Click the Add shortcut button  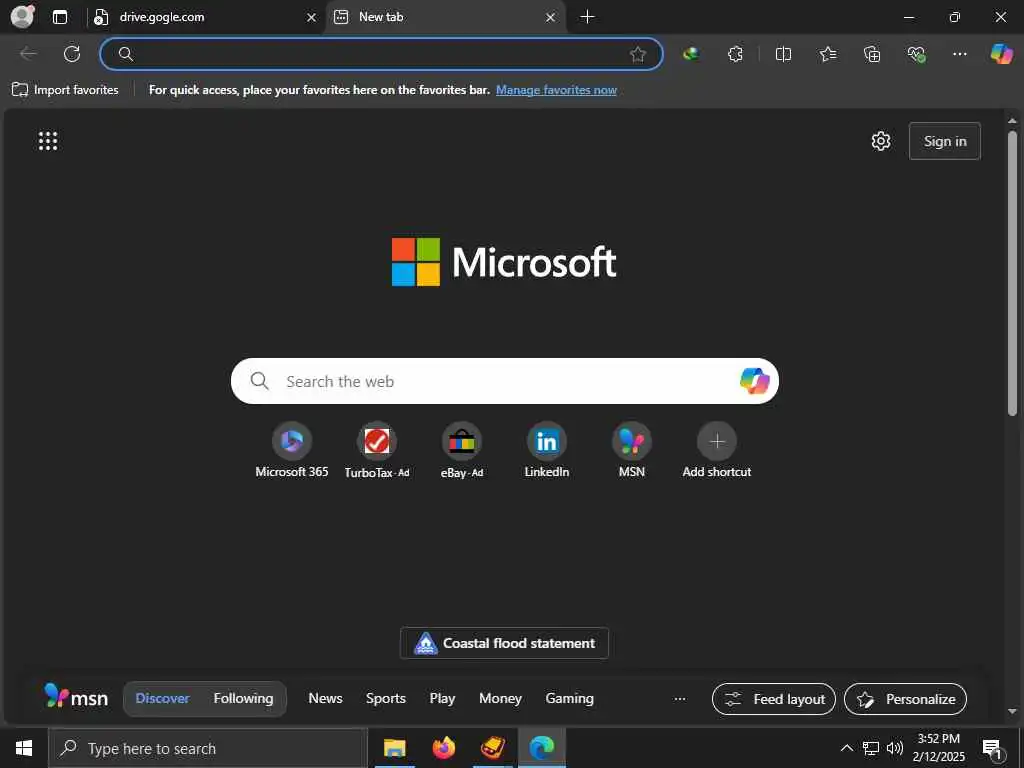716,451
